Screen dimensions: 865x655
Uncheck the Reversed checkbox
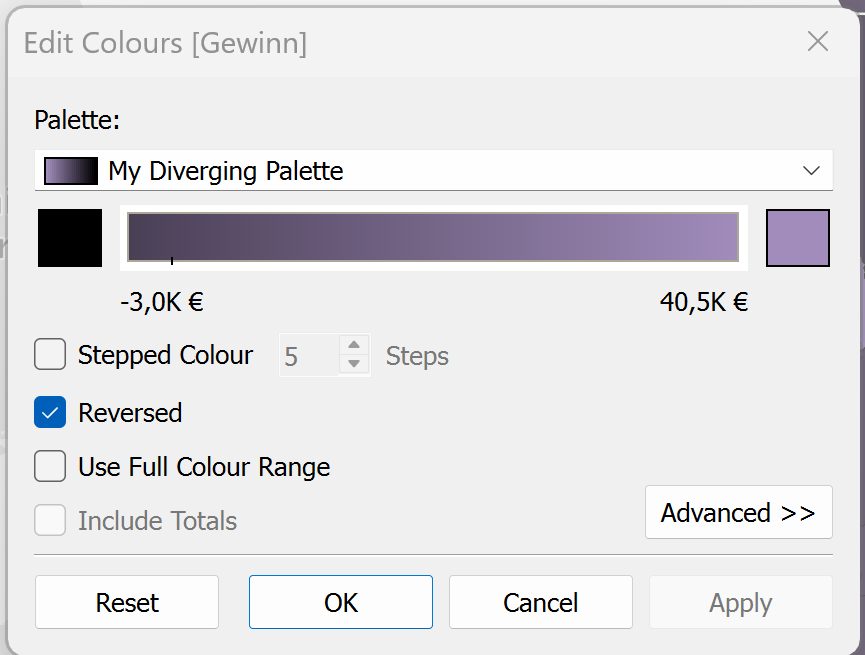tap(50, 412)
